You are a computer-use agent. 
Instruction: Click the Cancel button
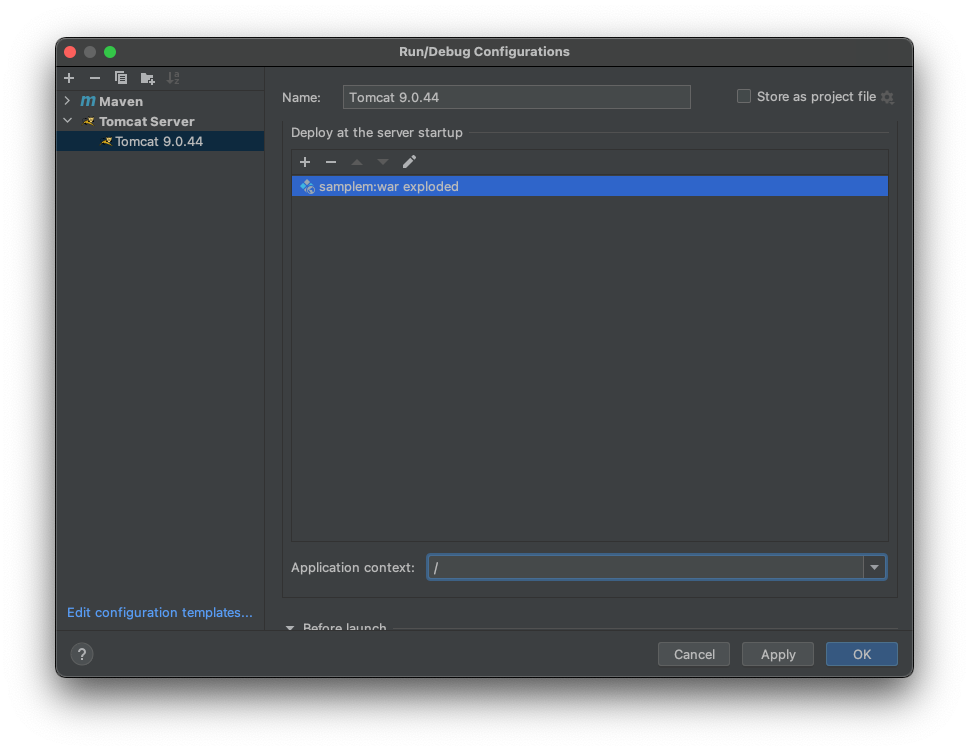pyautogui.click(x=694, y=654)
